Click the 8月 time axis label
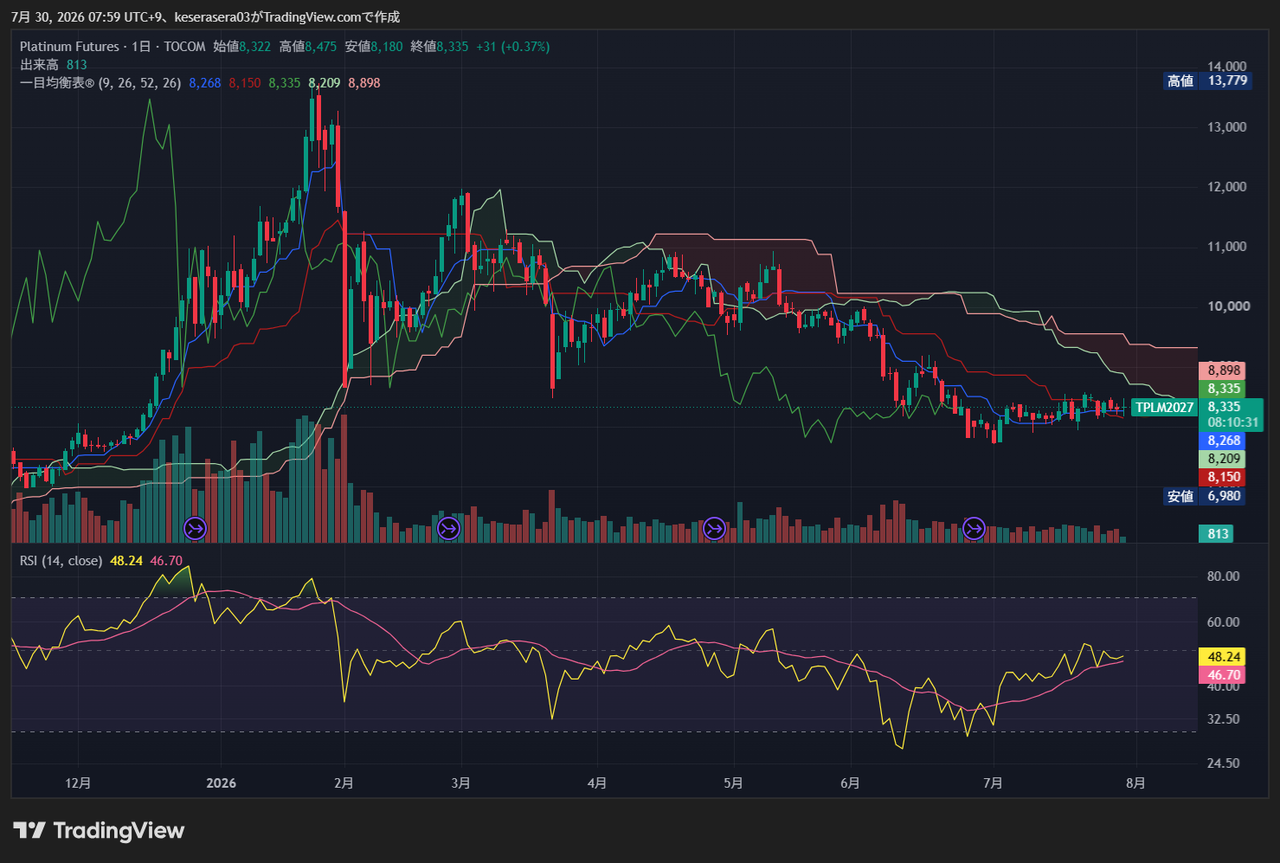Screen dimensions: 1280x863 (1135, 783)
